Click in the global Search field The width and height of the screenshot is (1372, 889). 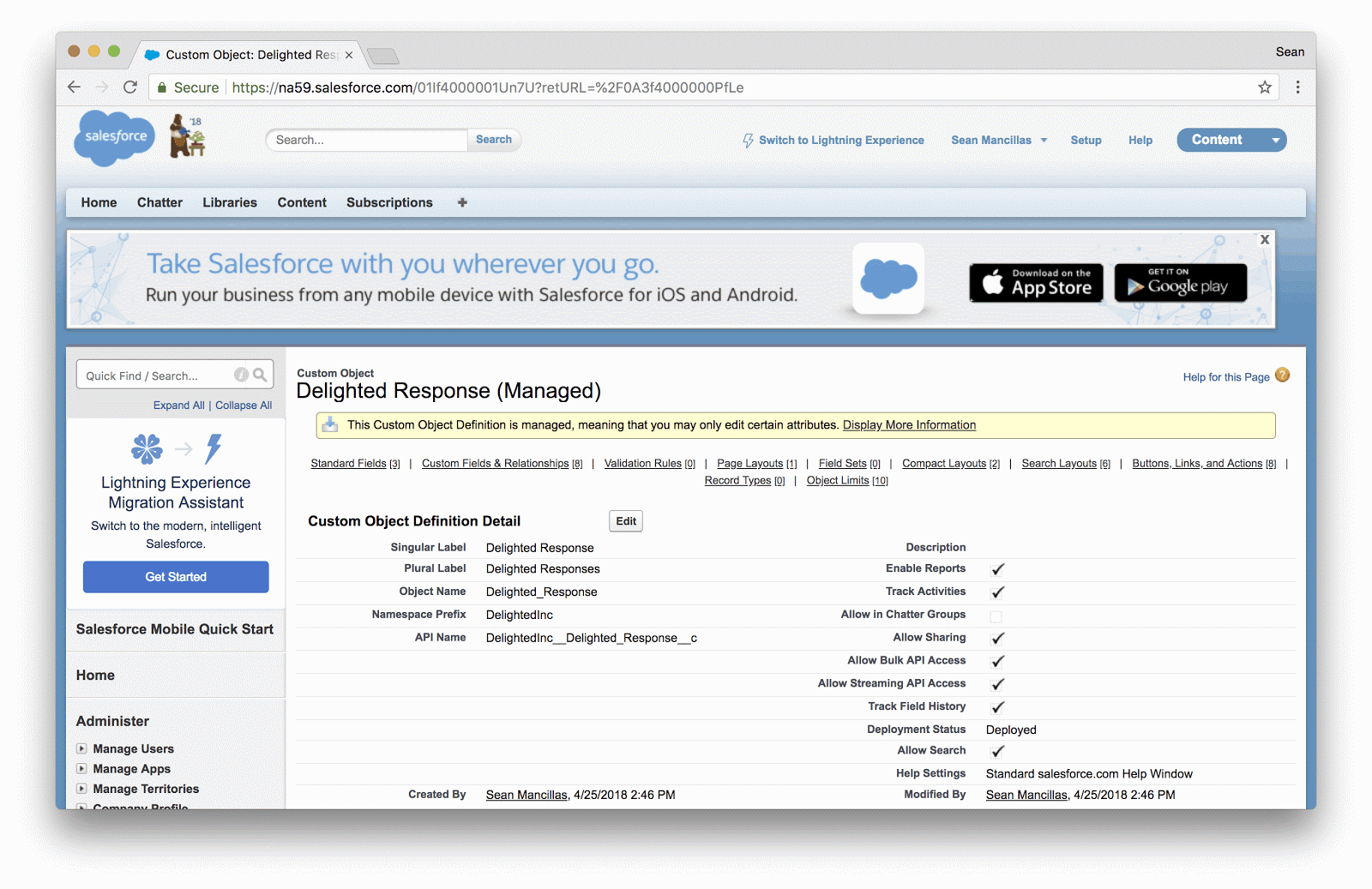(x=367, y=140)
